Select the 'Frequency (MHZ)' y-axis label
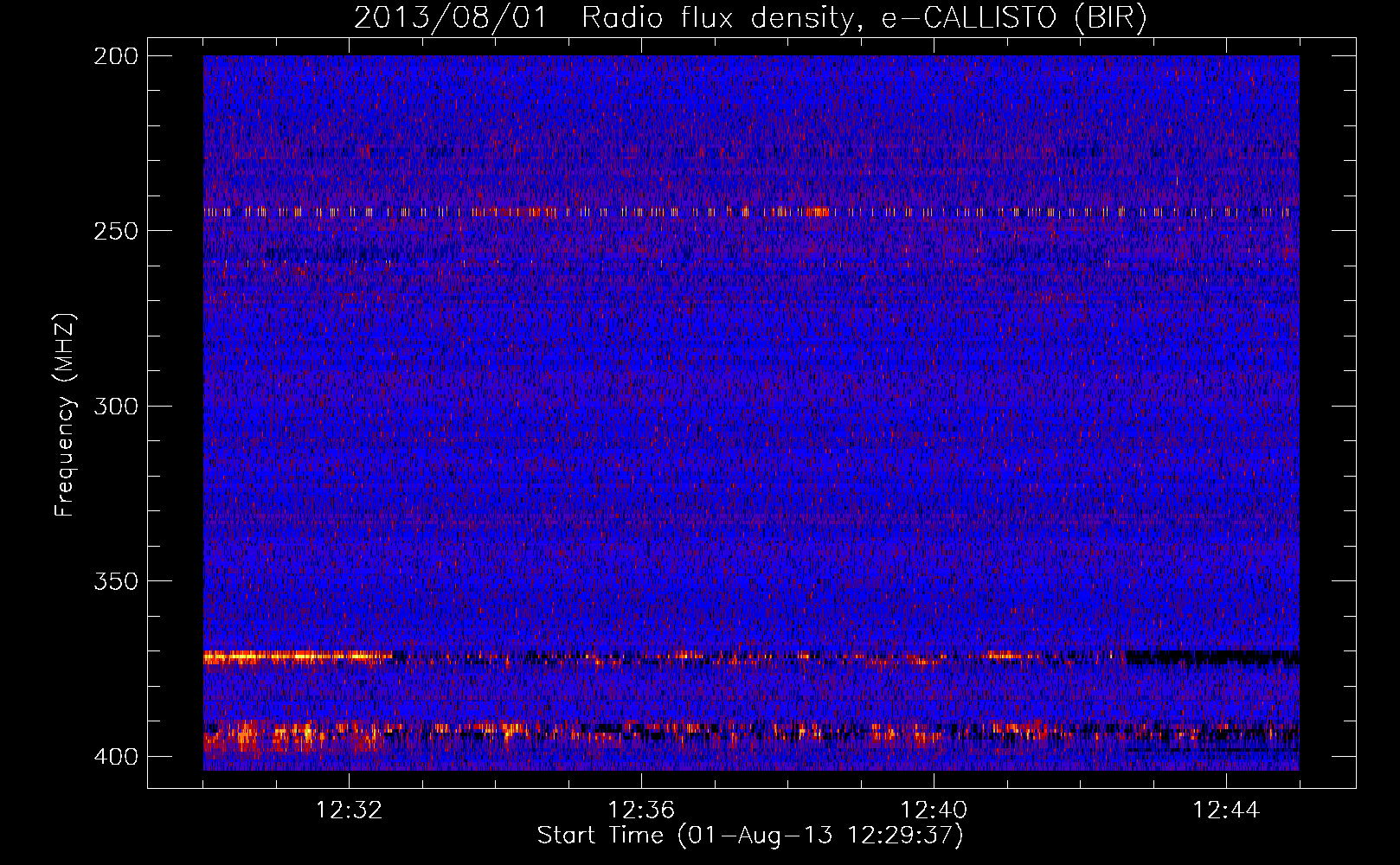Screen dimensions: 1400x865 click(x=65, y=414)
